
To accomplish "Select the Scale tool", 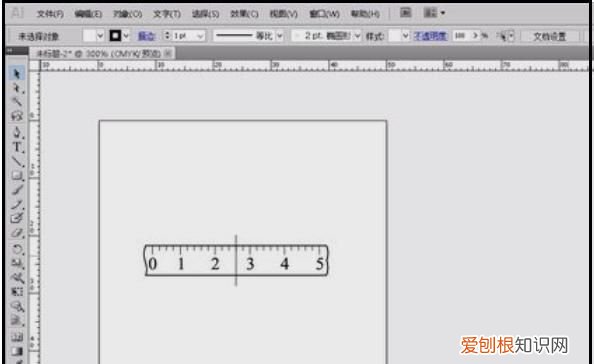I will pos(17,263).
